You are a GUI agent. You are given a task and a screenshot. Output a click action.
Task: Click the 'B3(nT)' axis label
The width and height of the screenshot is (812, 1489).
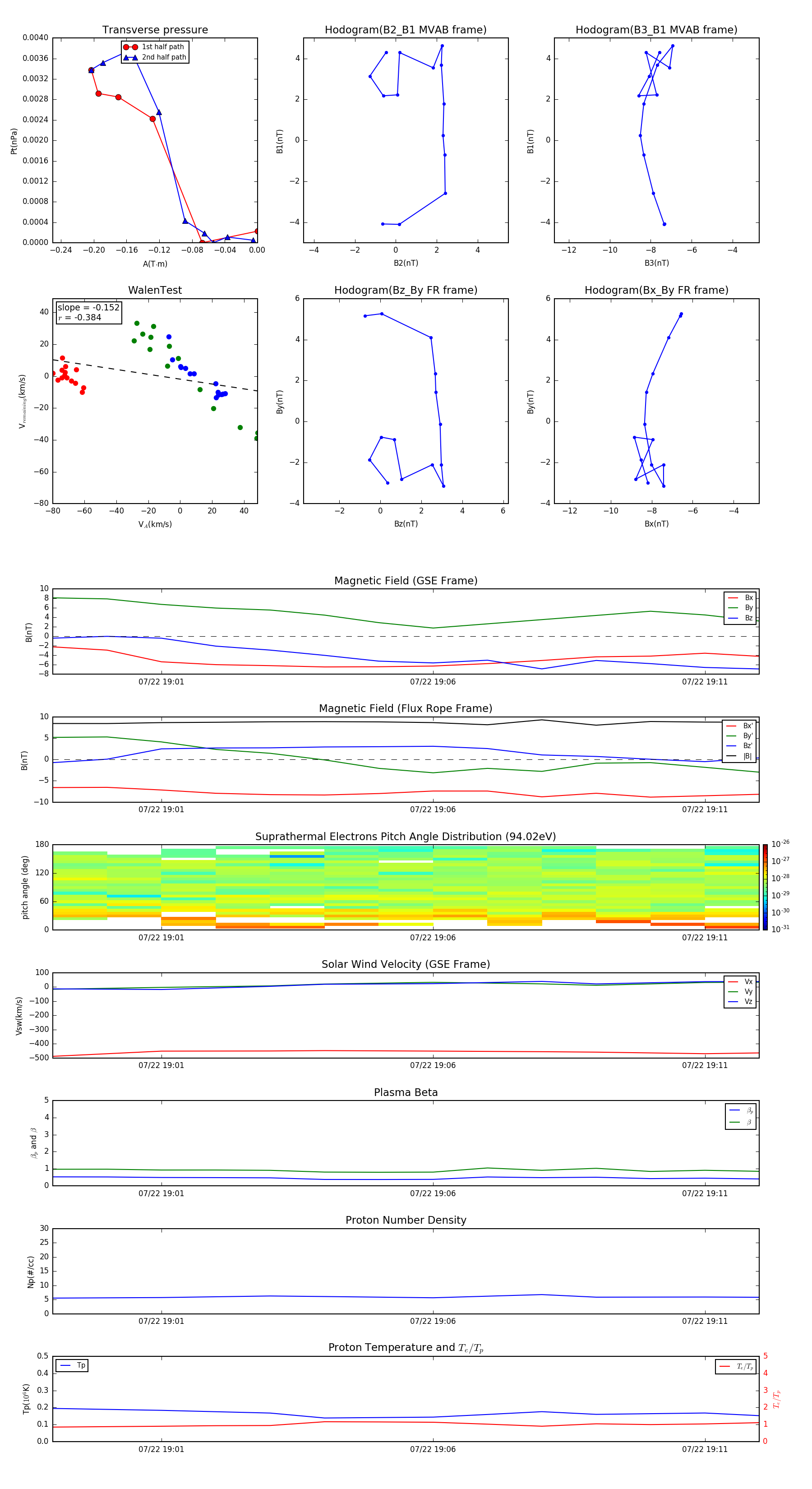[656, 263]
